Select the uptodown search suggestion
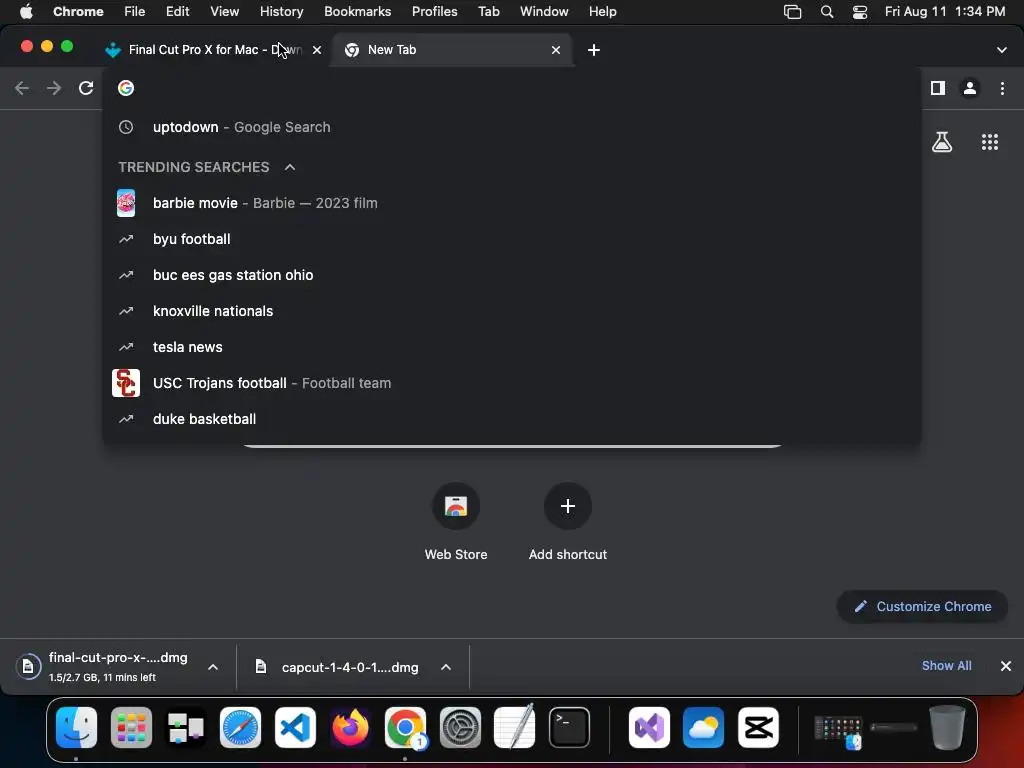Screen dimensions: 1024x768 pyautogui.click(x=512, y=127)
